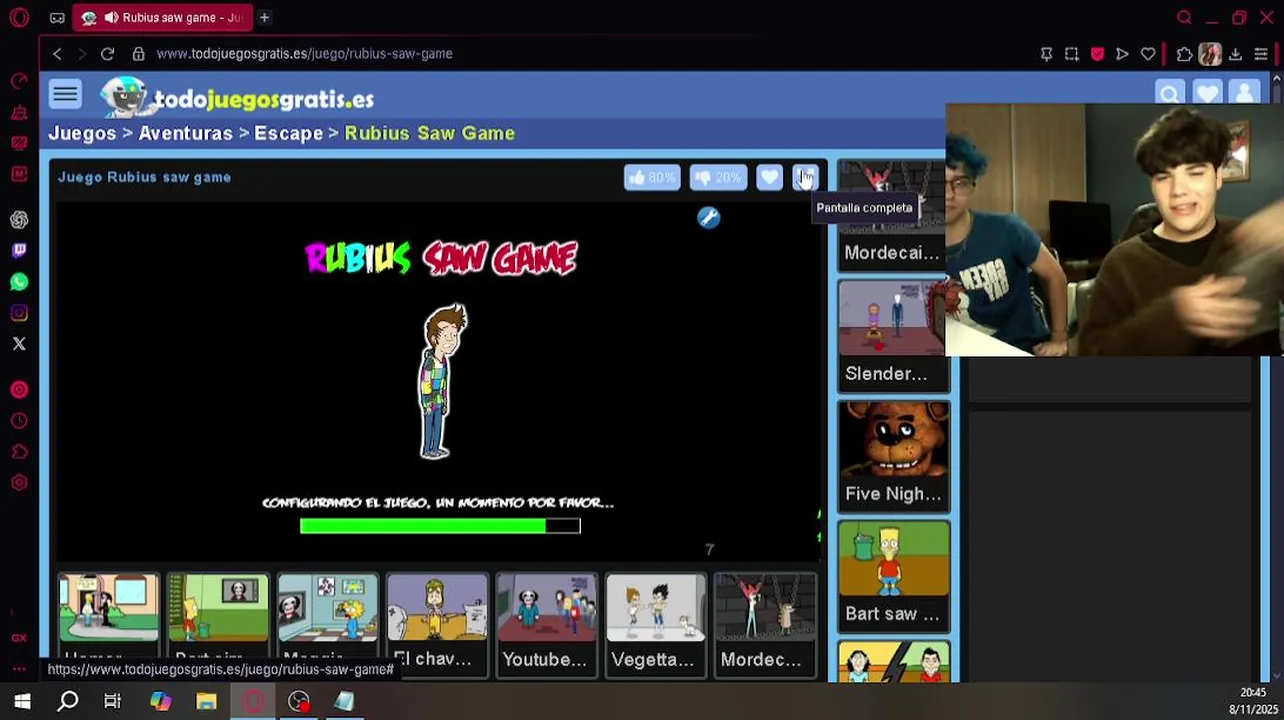Screen dimensions: 1284x720
Task: Open the site favorites heart button
Action: point(1207,94)
